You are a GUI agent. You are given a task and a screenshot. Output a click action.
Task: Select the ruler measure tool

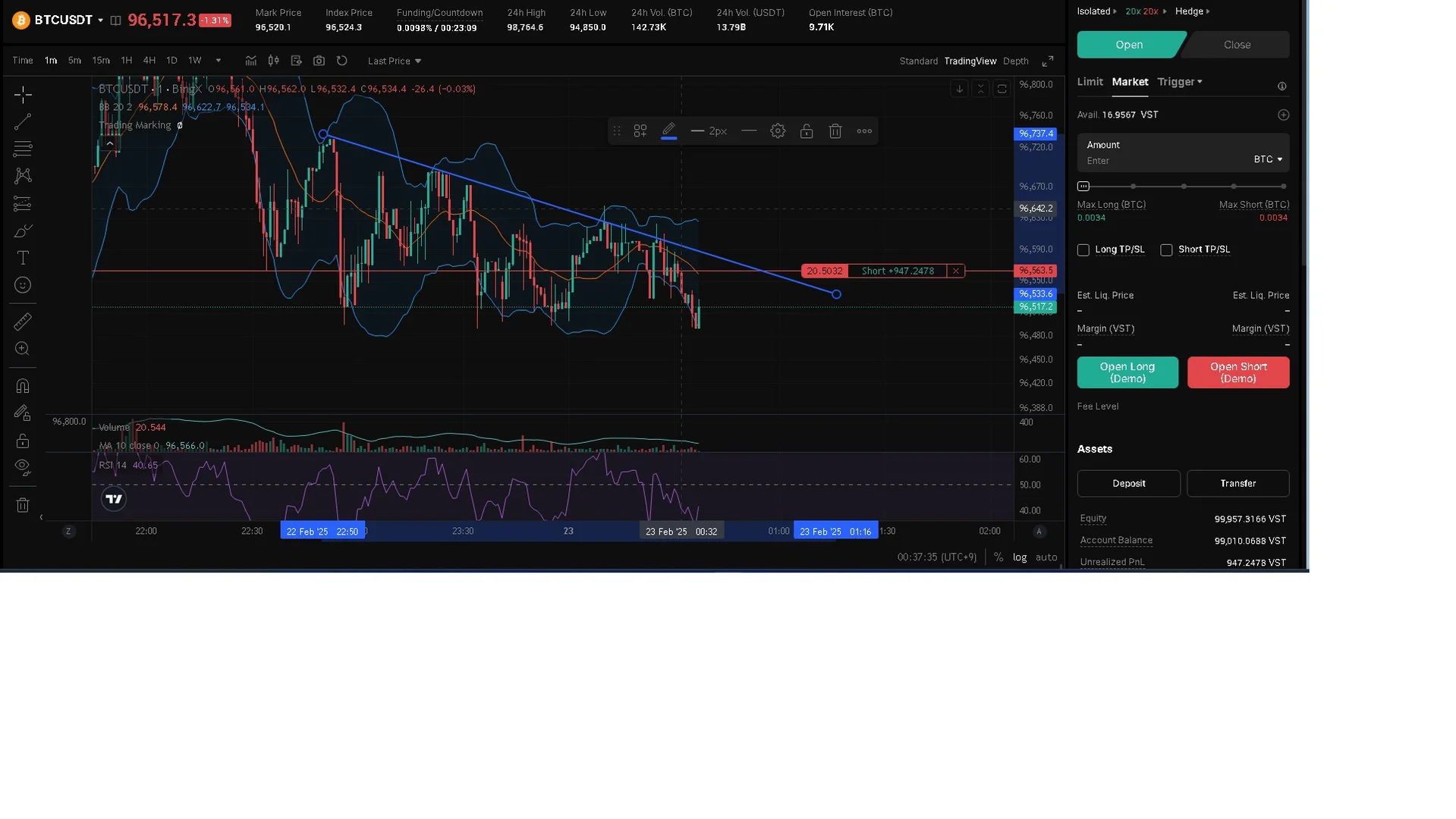coord(23,322)
